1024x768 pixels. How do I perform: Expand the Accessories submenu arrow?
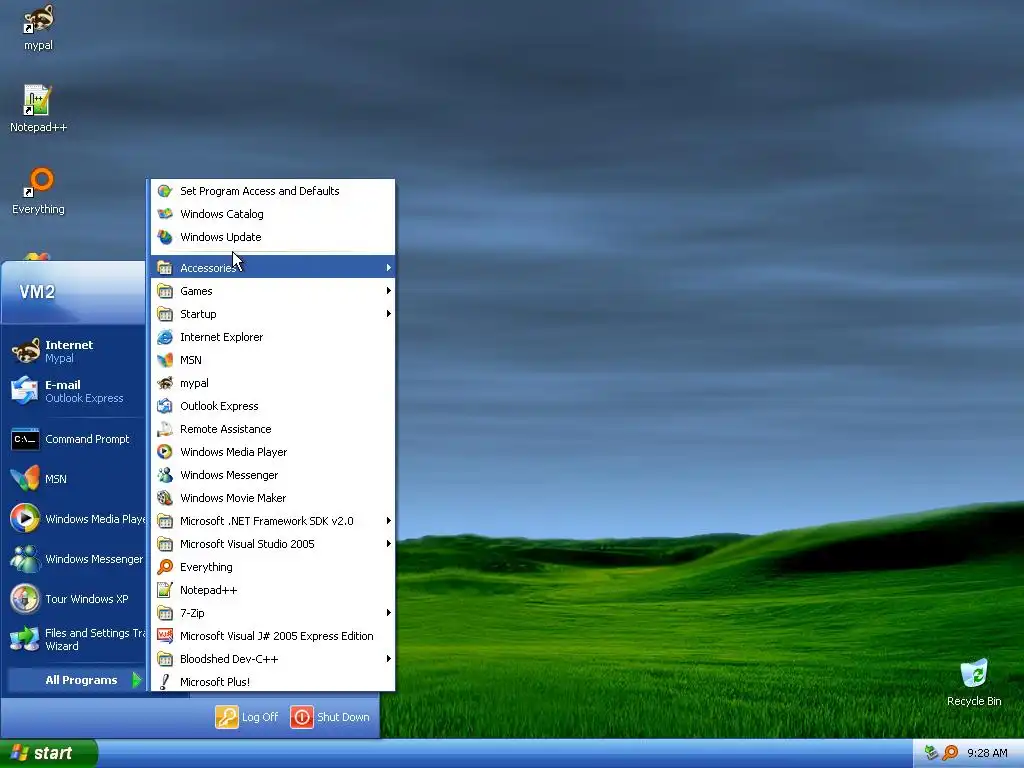[389, 268]
